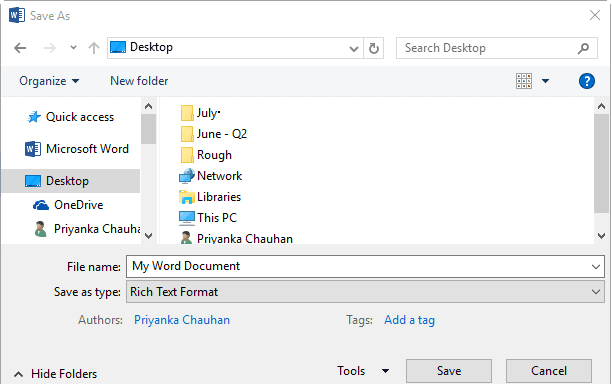Viewport: 612px width, 384px height.
Task: Click the forward navigation arrow
Action: click(x=50, y=48)
